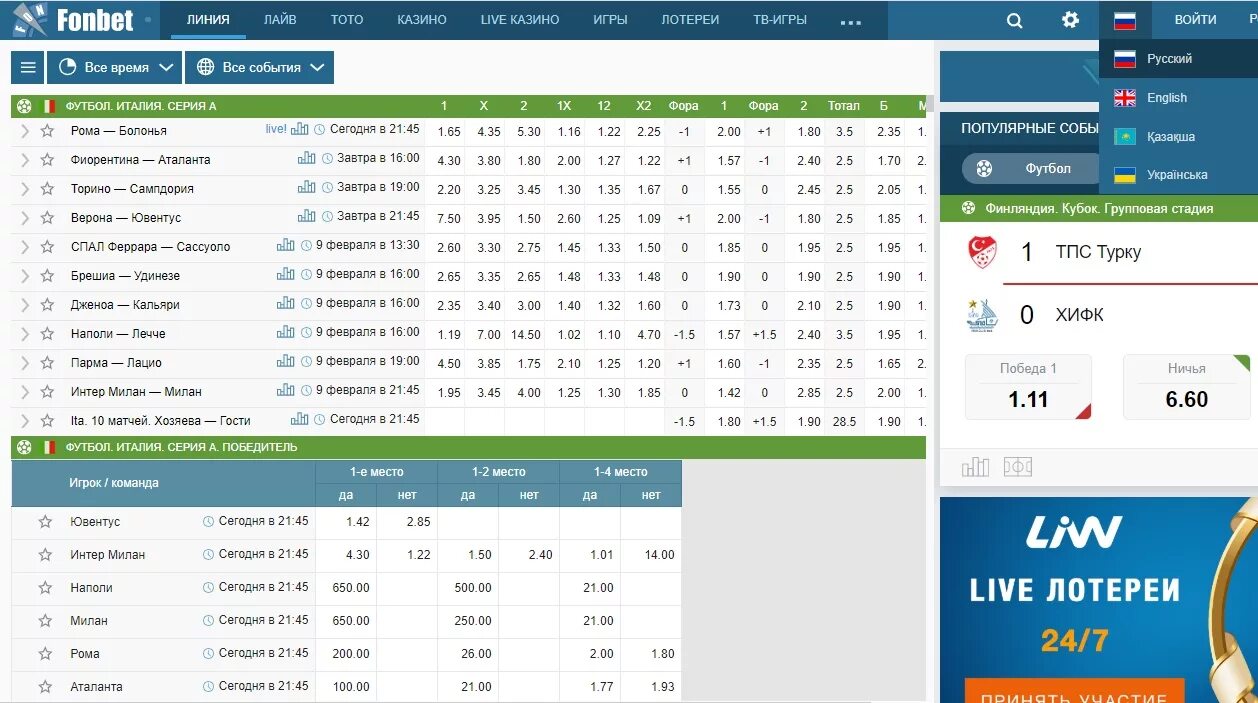Select English language option
1258x703 pixels.
1178,97
